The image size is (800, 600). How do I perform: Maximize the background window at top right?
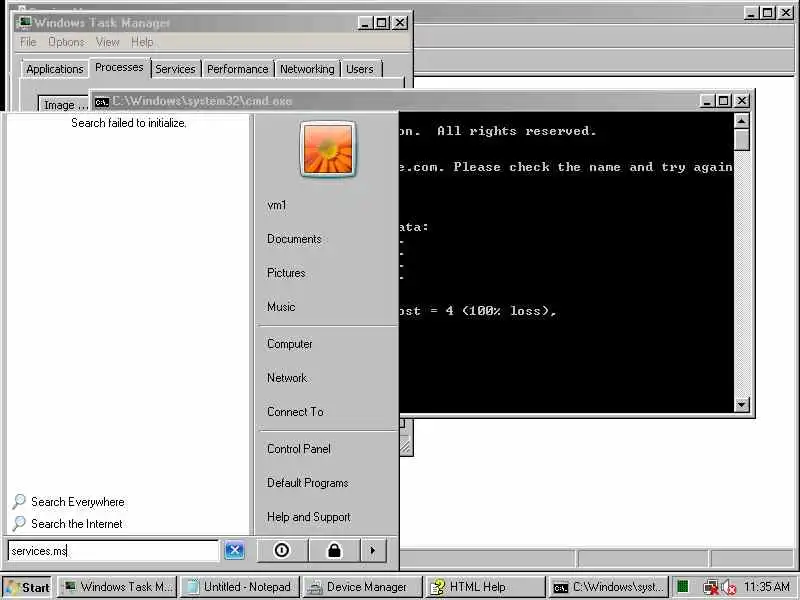(x=768, y=13)
